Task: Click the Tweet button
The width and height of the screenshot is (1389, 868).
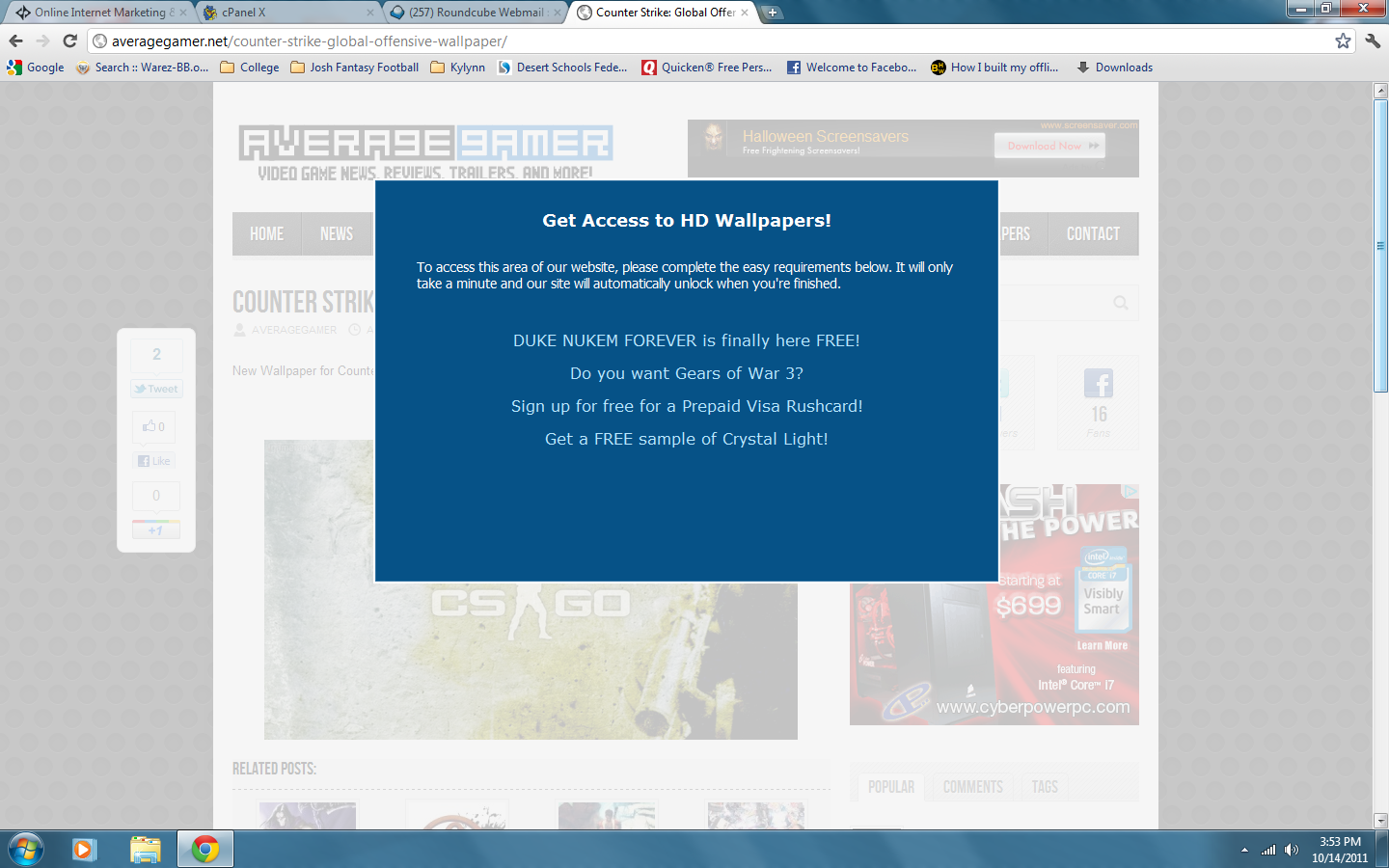Action: [x=156, y=389]
